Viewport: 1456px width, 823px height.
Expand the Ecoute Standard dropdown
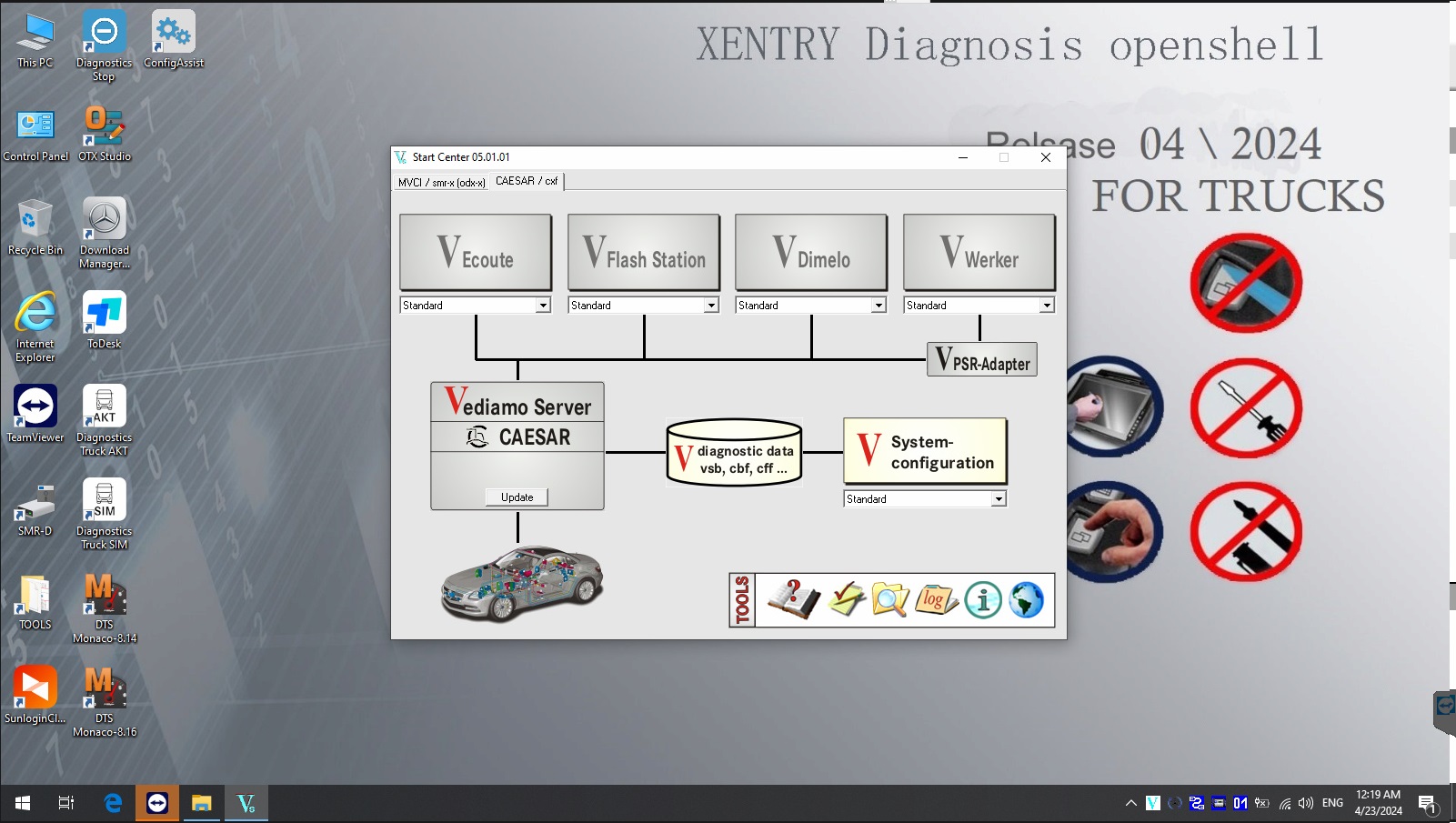point(543,306)
